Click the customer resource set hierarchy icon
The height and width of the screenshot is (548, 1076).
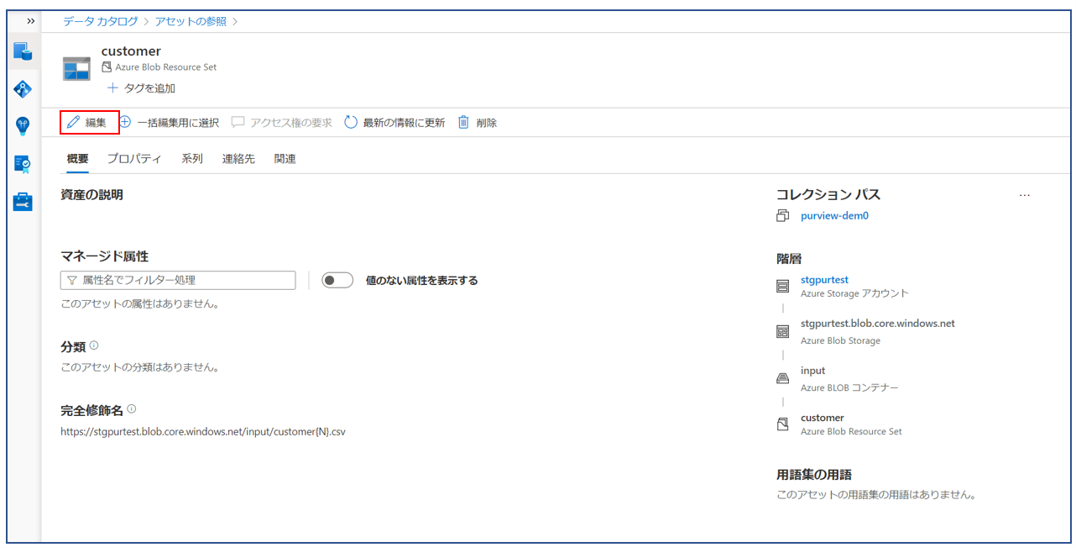click(x=782, y=425)
